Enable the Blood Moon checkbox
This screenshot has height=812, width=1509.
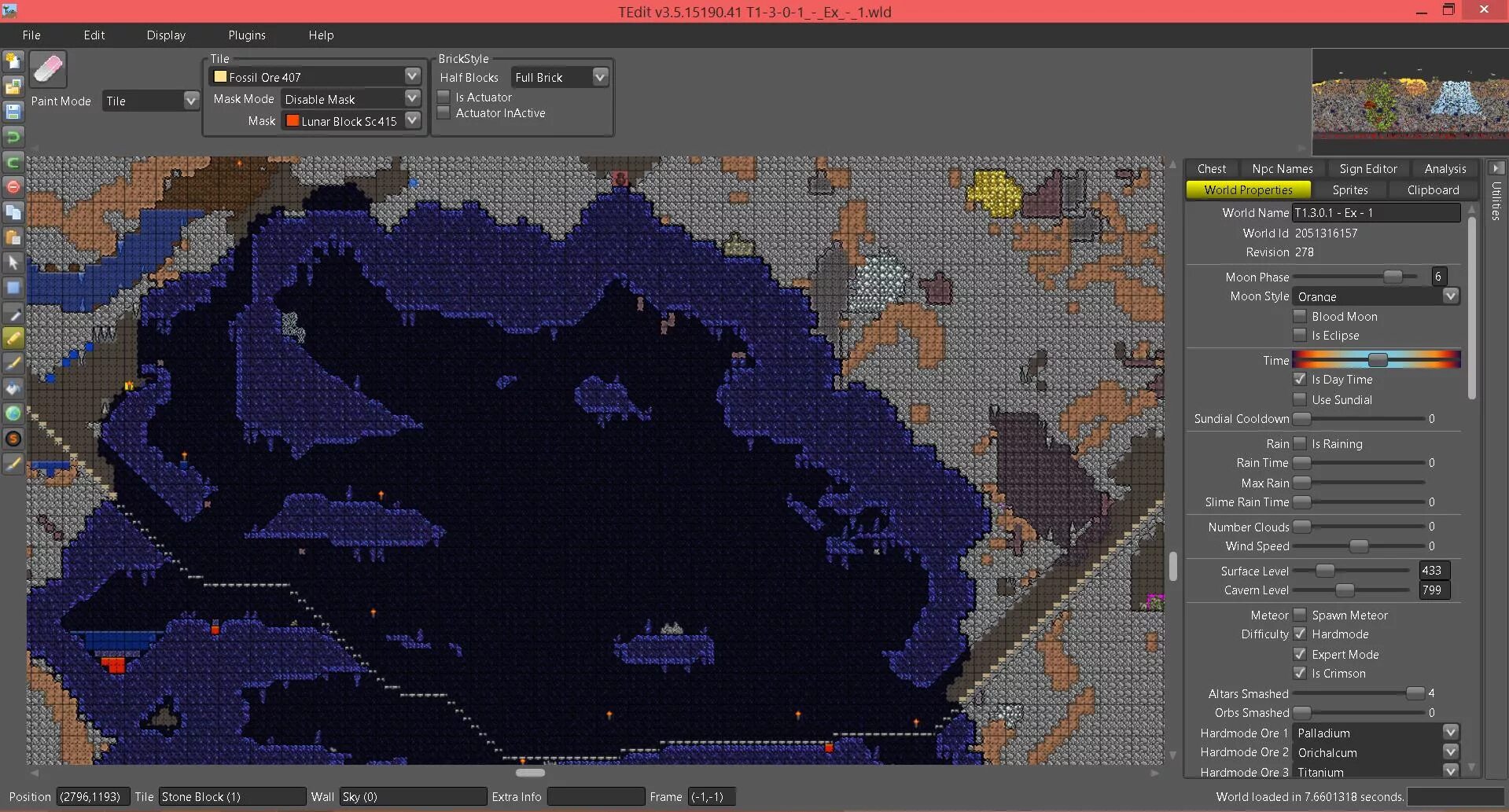1300,316
